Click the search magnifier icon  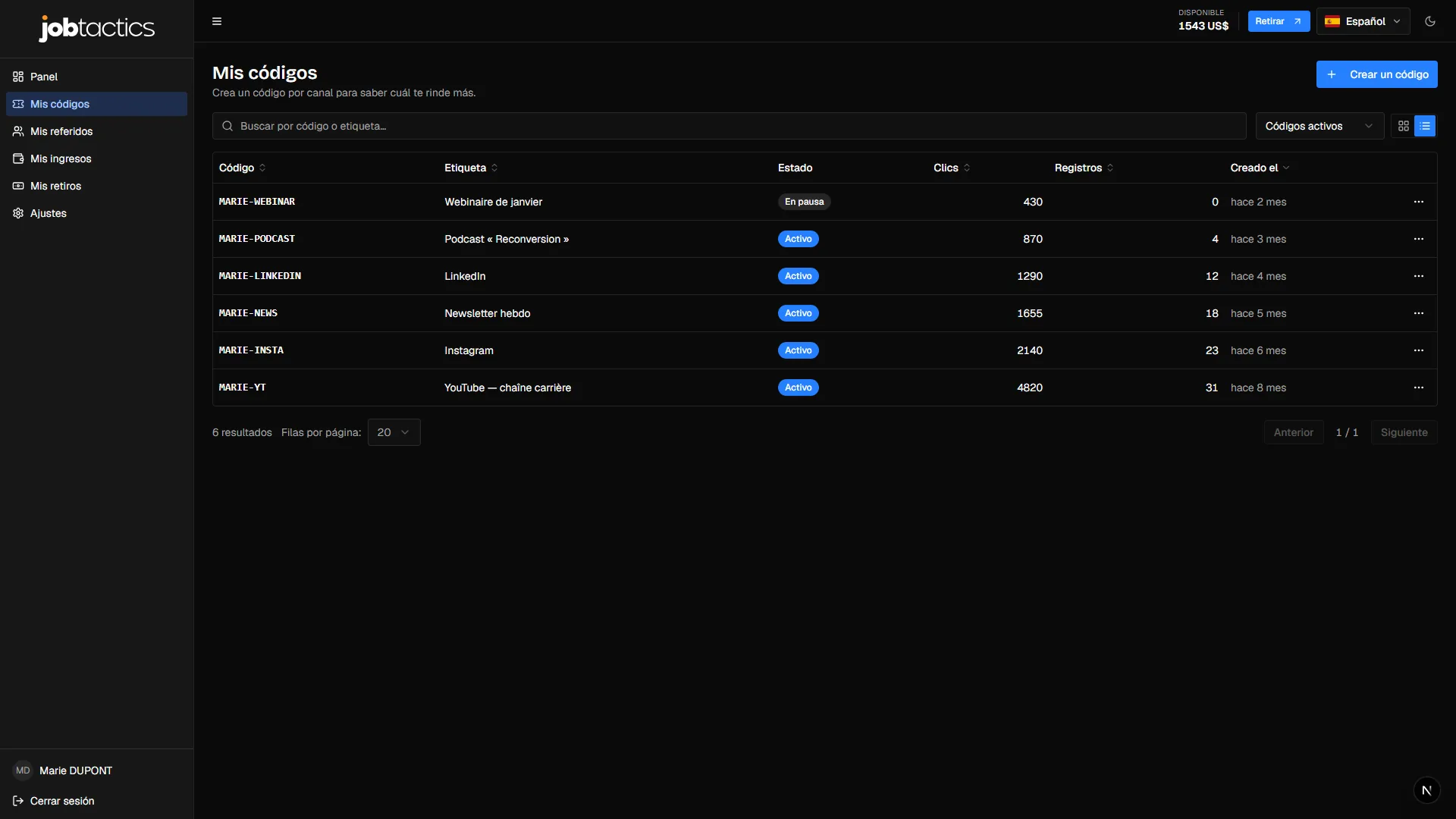pyautogui.click(x=227, y=126)
